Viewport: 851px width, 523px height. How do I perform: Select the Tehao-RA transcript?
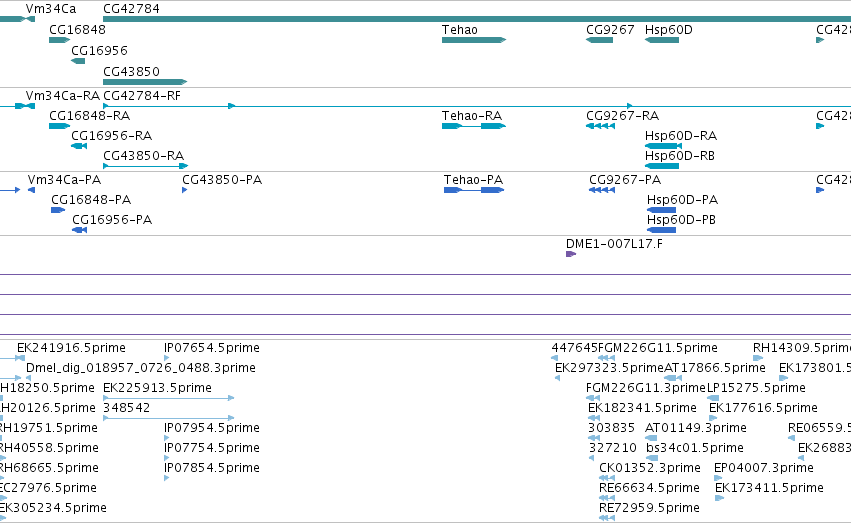(474, 126)
